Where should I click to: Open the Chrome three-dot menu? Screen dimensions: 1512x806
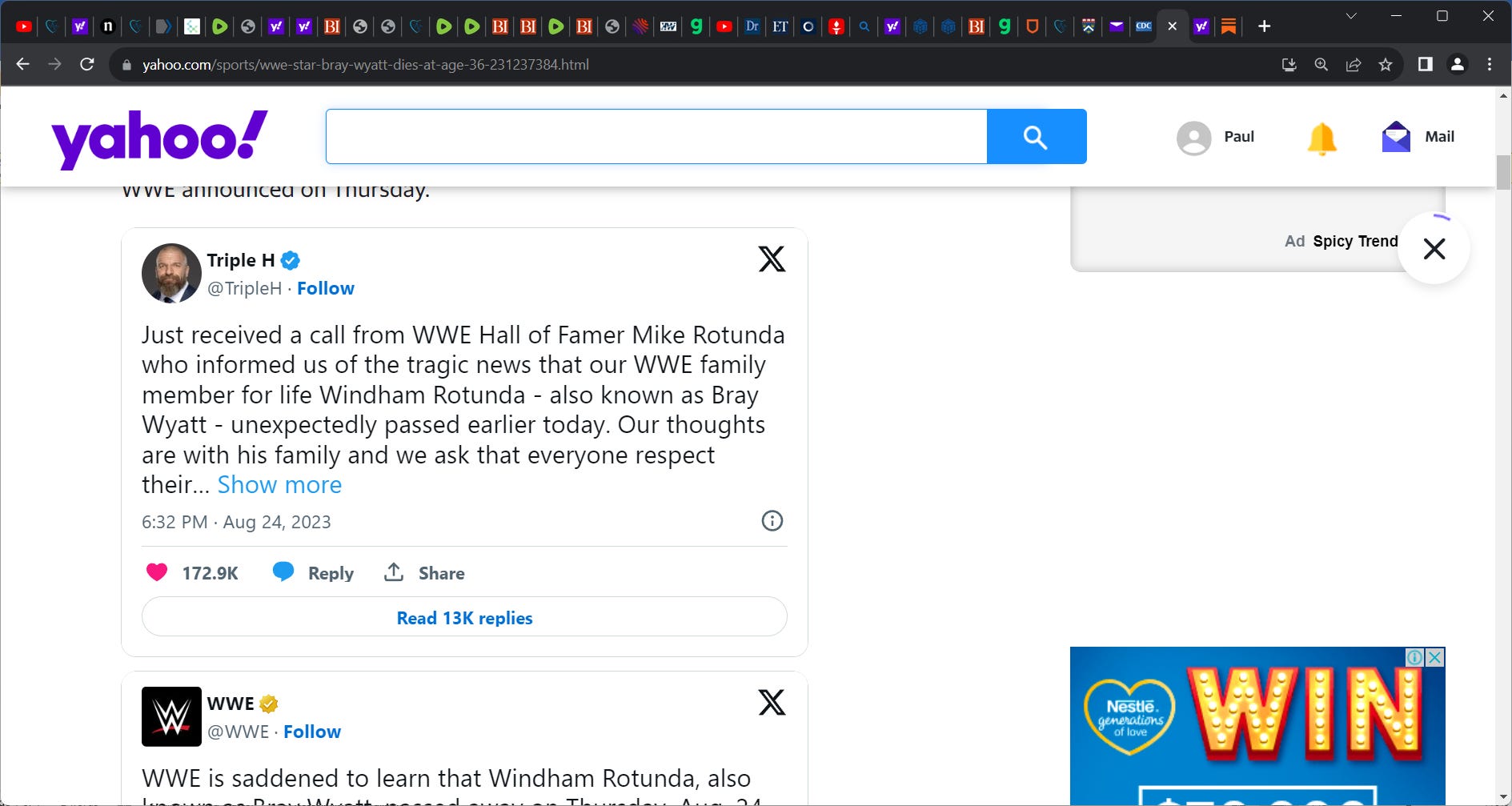1490,64
